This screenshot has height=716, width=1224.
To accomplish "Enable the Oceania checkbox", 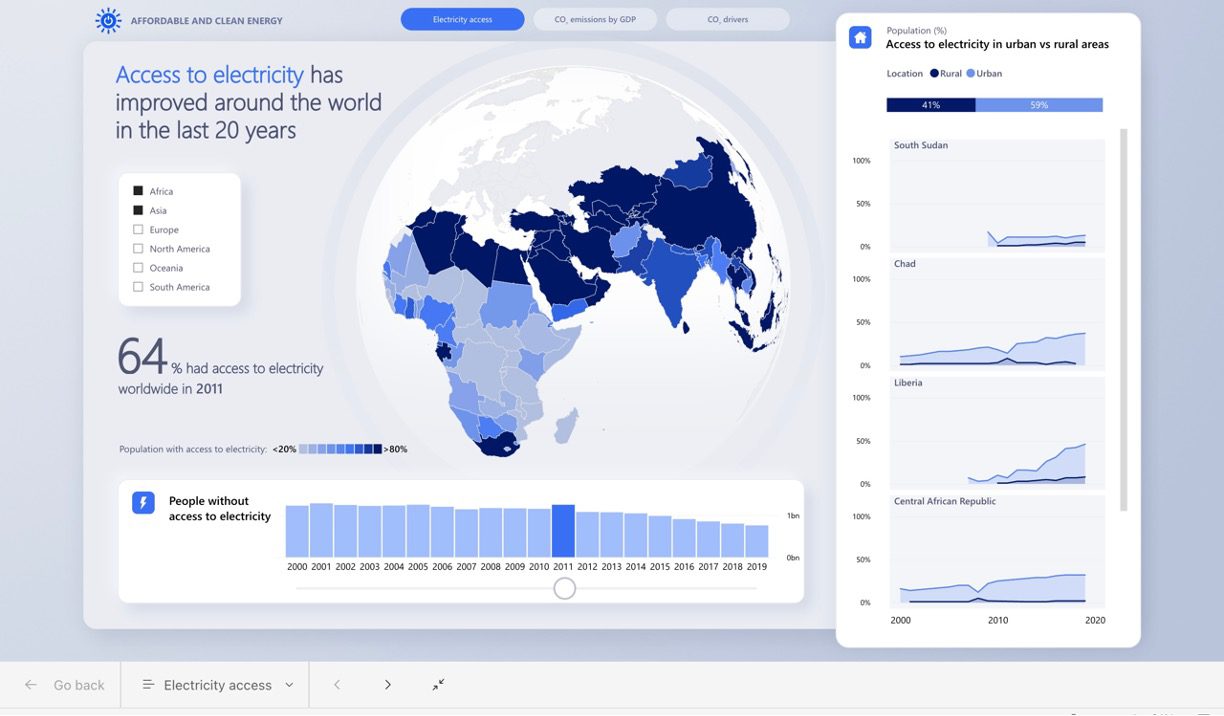I will (138, 267).
